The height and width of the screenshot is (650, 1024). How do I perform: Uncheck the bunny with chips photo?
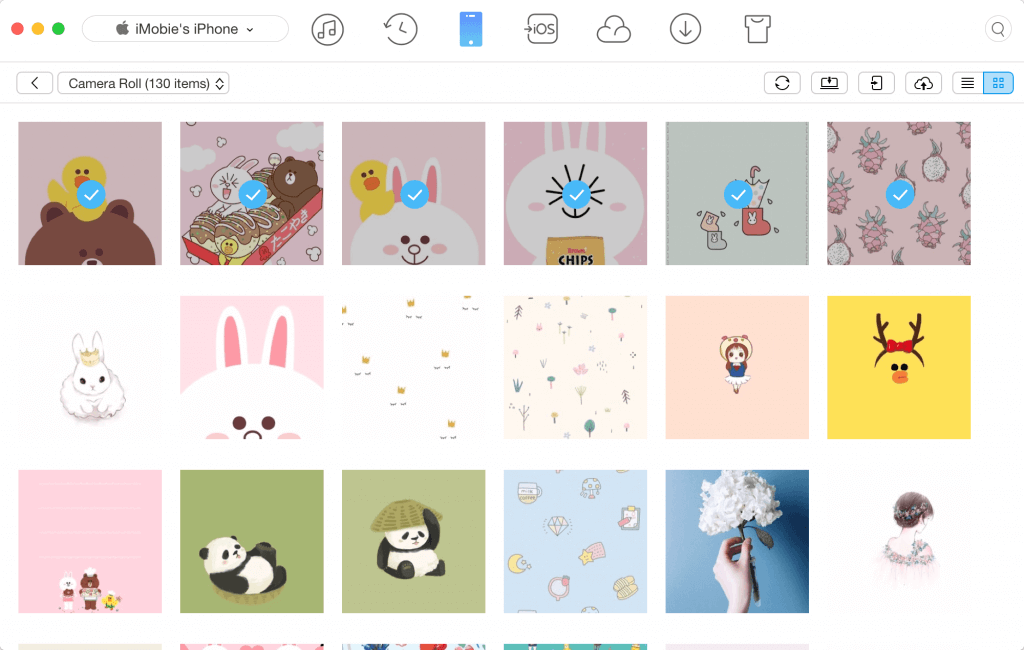575,194
